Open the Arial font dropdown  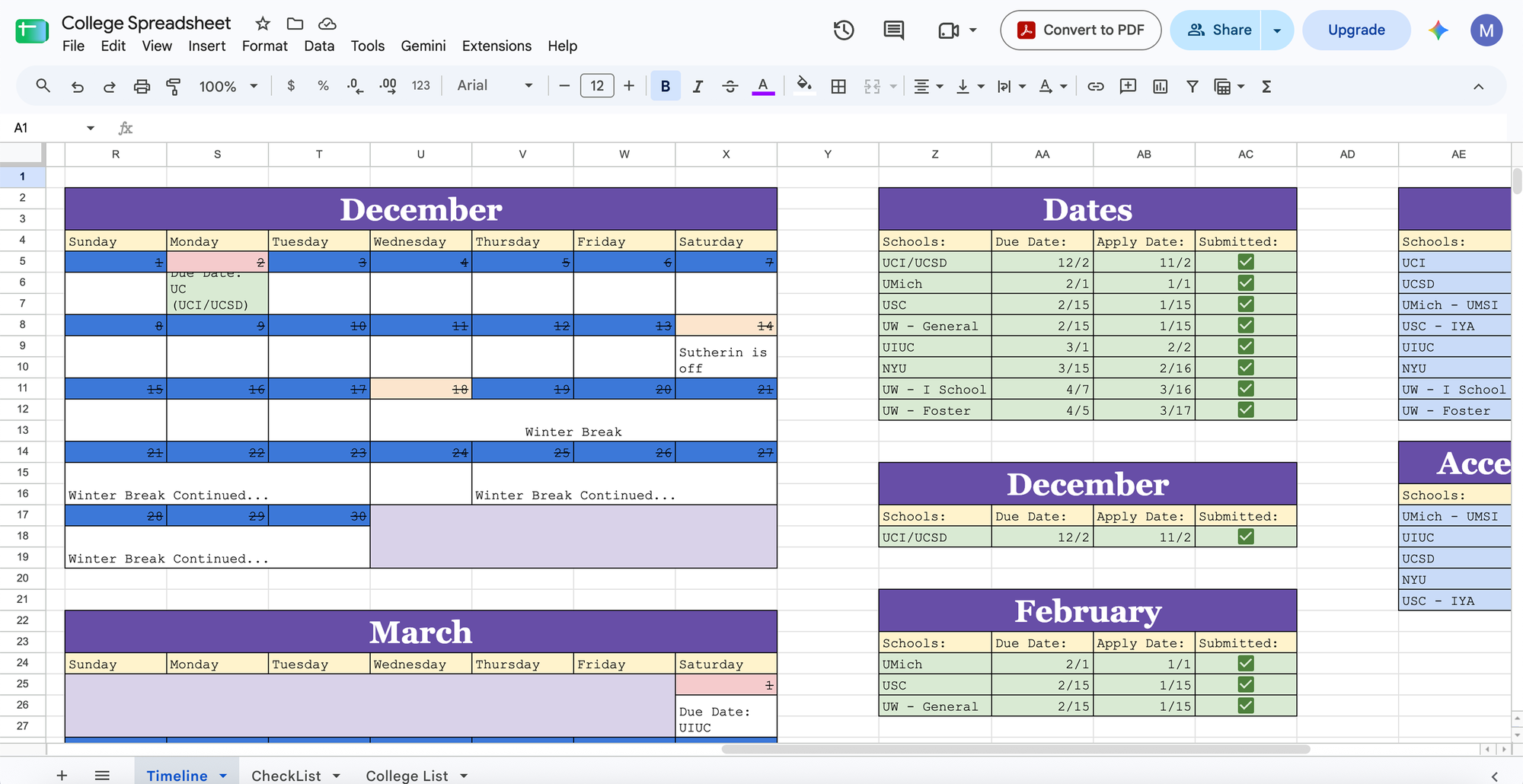click(x=494, y=86)
